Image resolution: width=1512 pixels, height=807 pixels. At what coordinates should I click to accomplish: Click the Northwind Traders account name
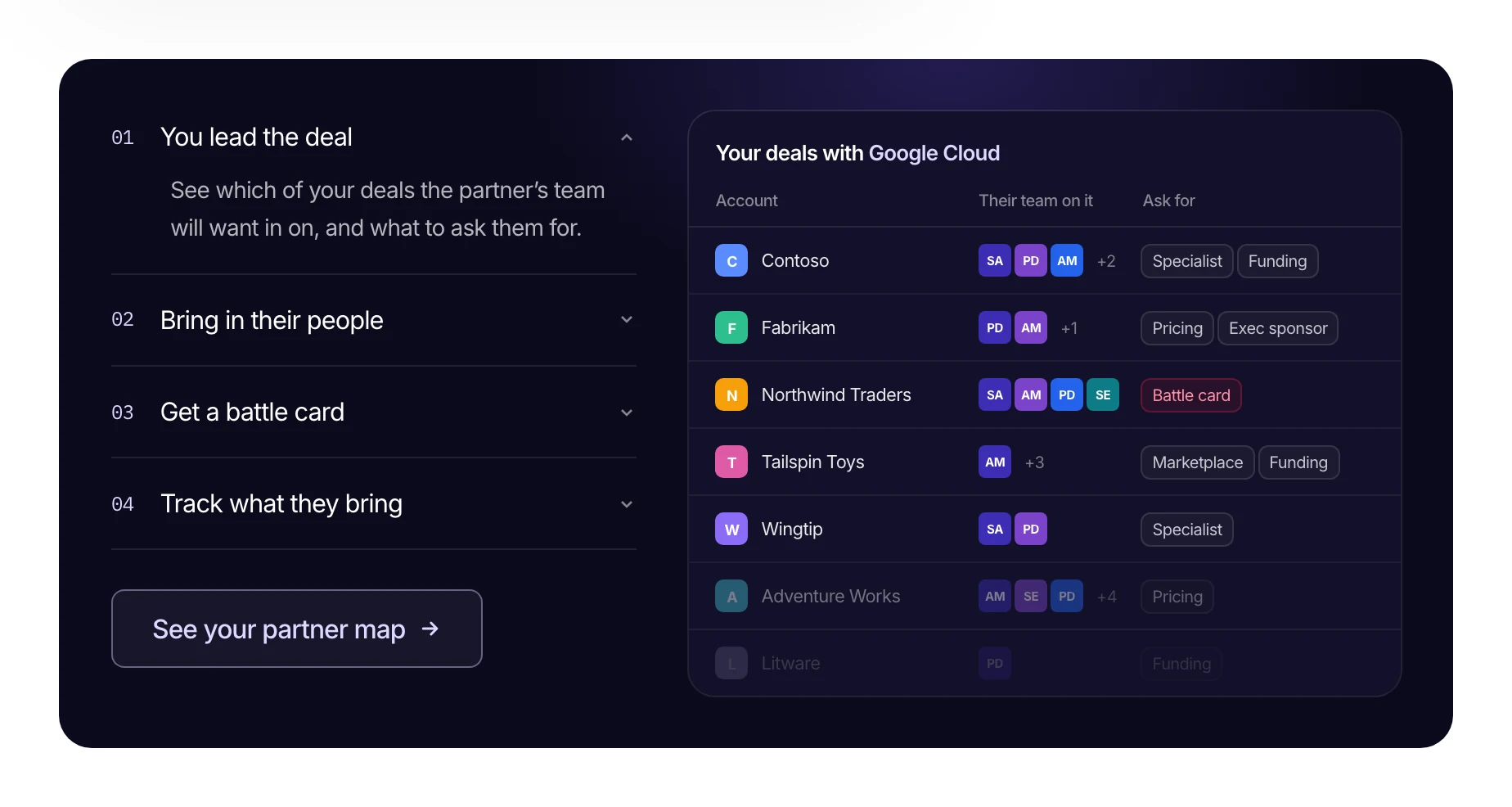[x=836, y=395]
